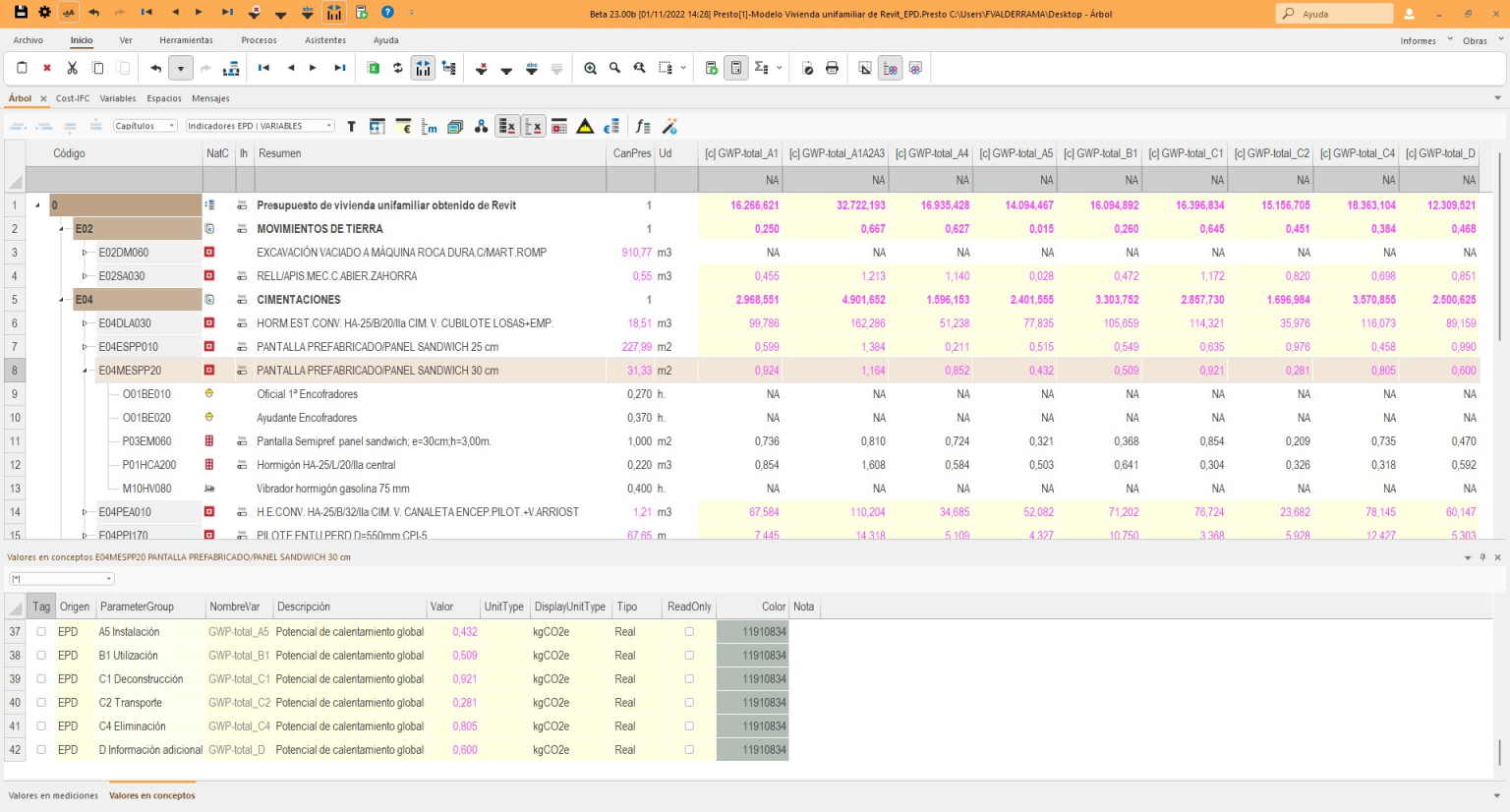Click color cell of GWP-total_B1 row

click(753, 656)
